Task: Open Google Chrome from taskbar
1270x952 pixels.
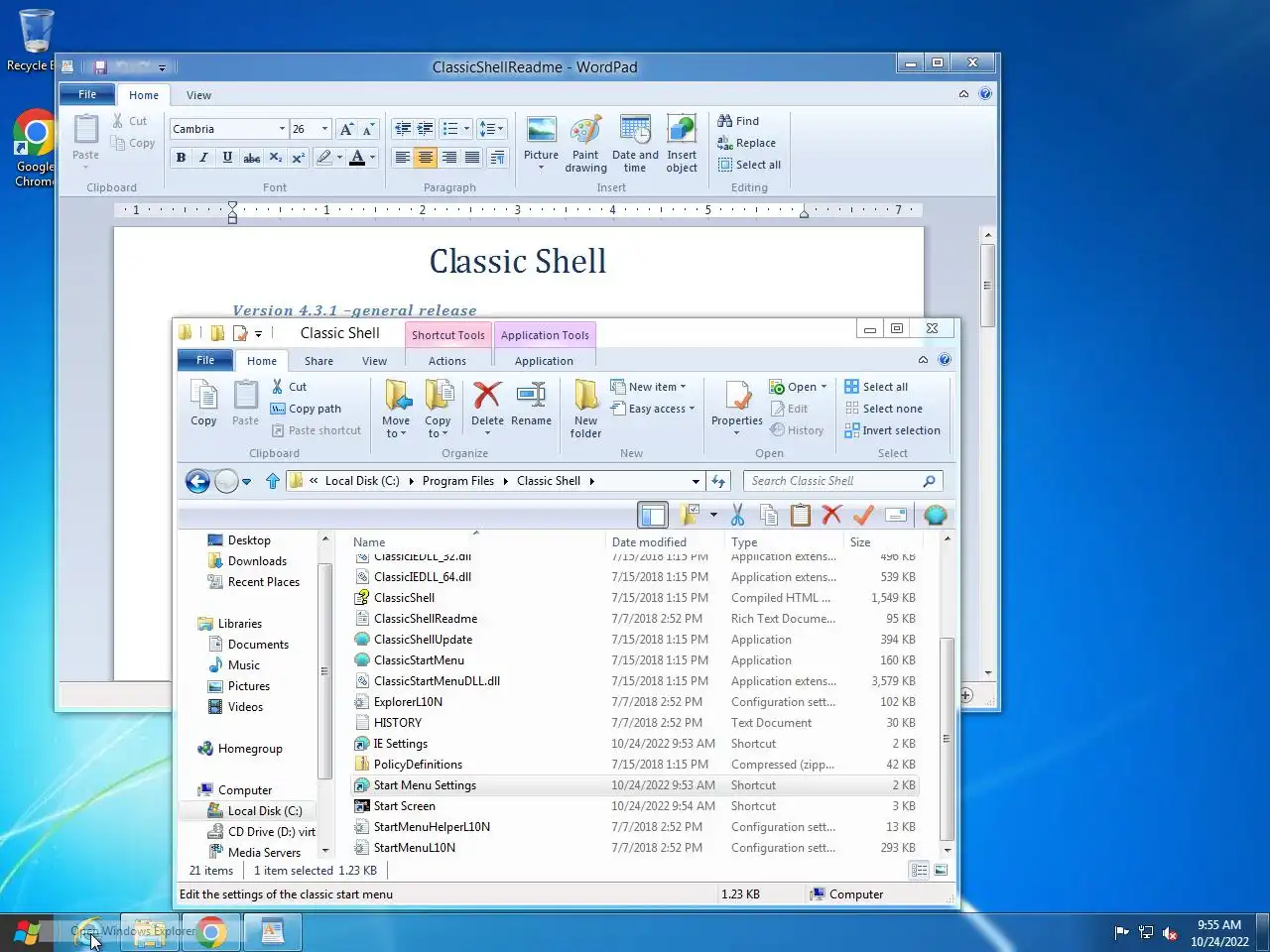Action: click(210, 932)
